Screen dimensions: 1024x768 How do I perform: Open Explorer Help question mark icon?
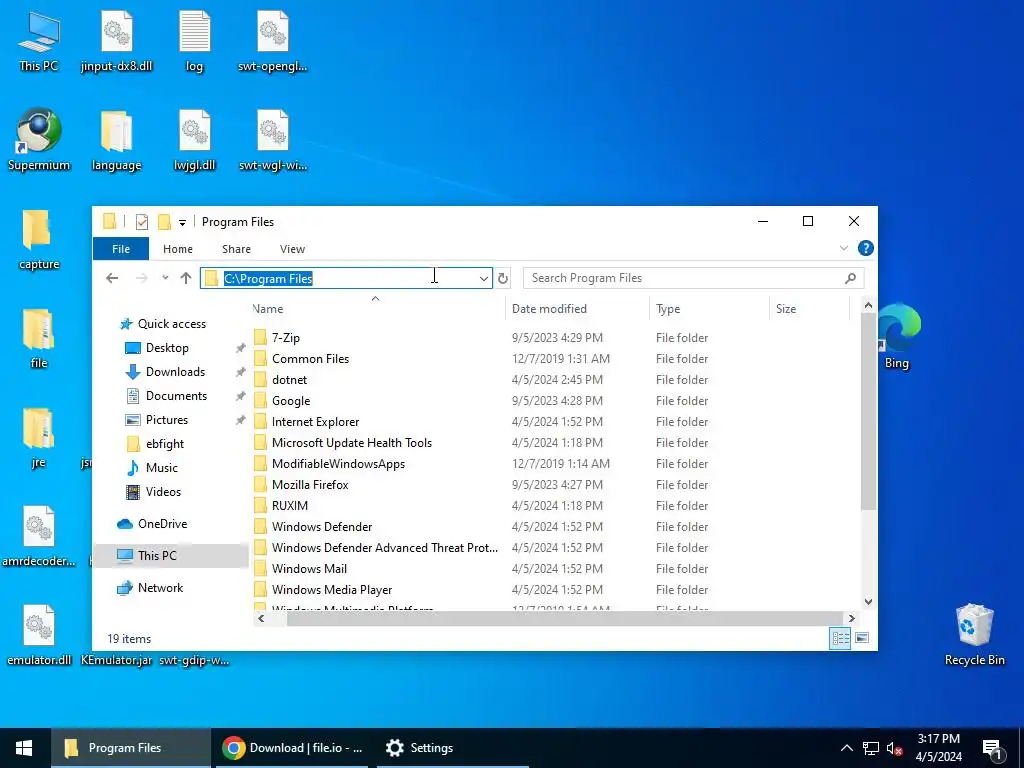pos(865,248)
